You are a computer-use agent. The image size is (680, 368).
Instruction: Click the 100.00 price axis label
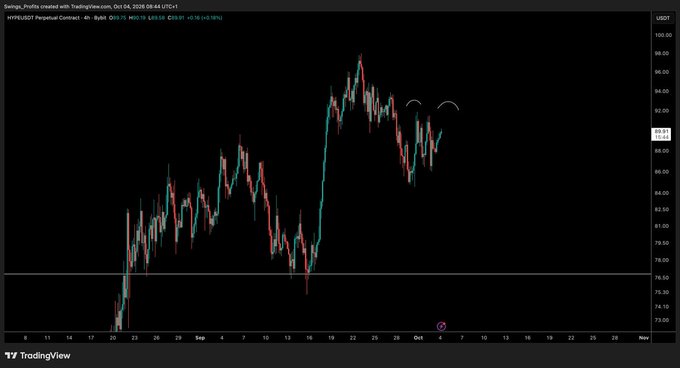coord(663,35)
